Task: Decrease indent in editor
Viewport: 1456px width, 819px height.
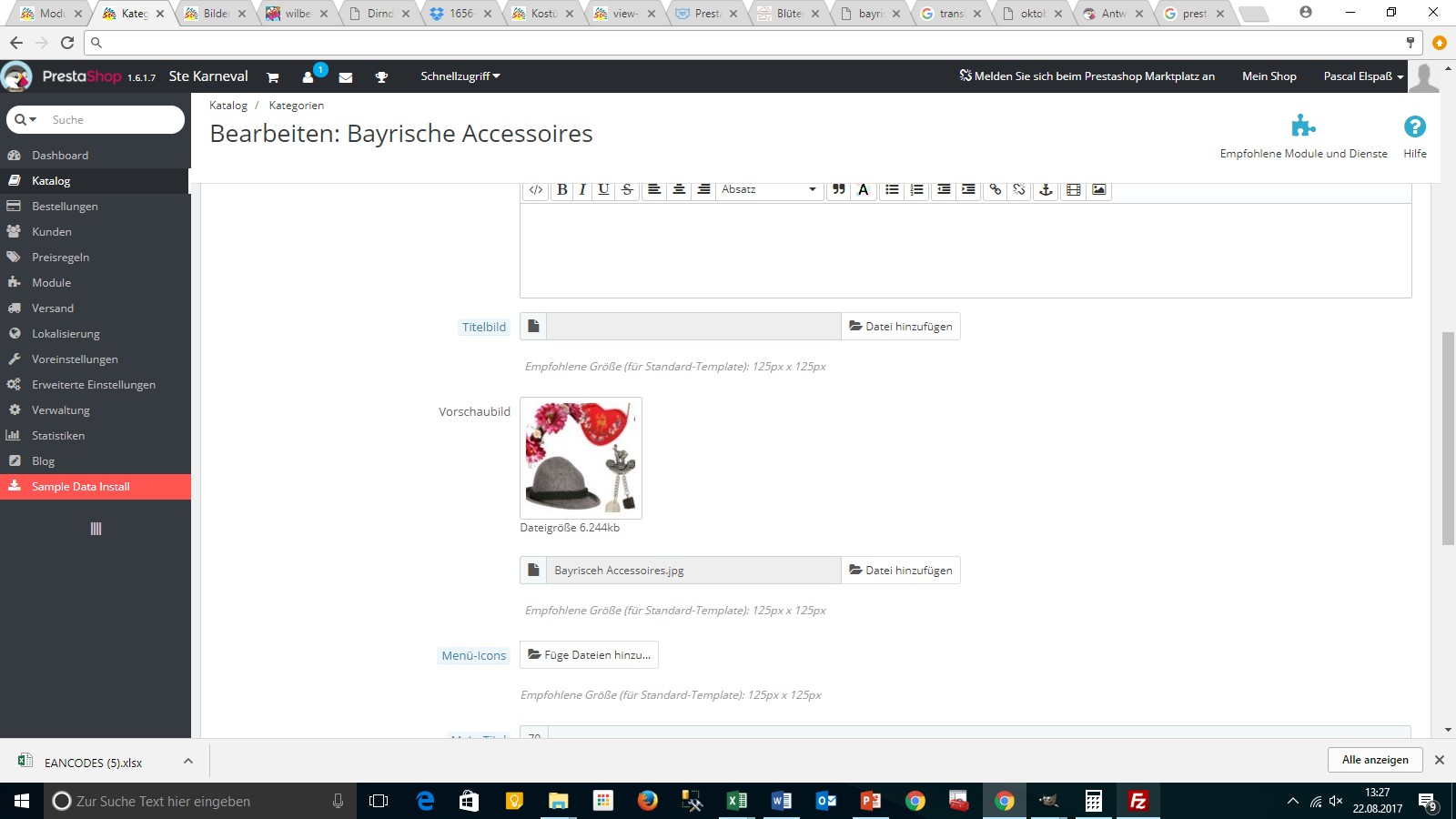Action: point(944,189)
